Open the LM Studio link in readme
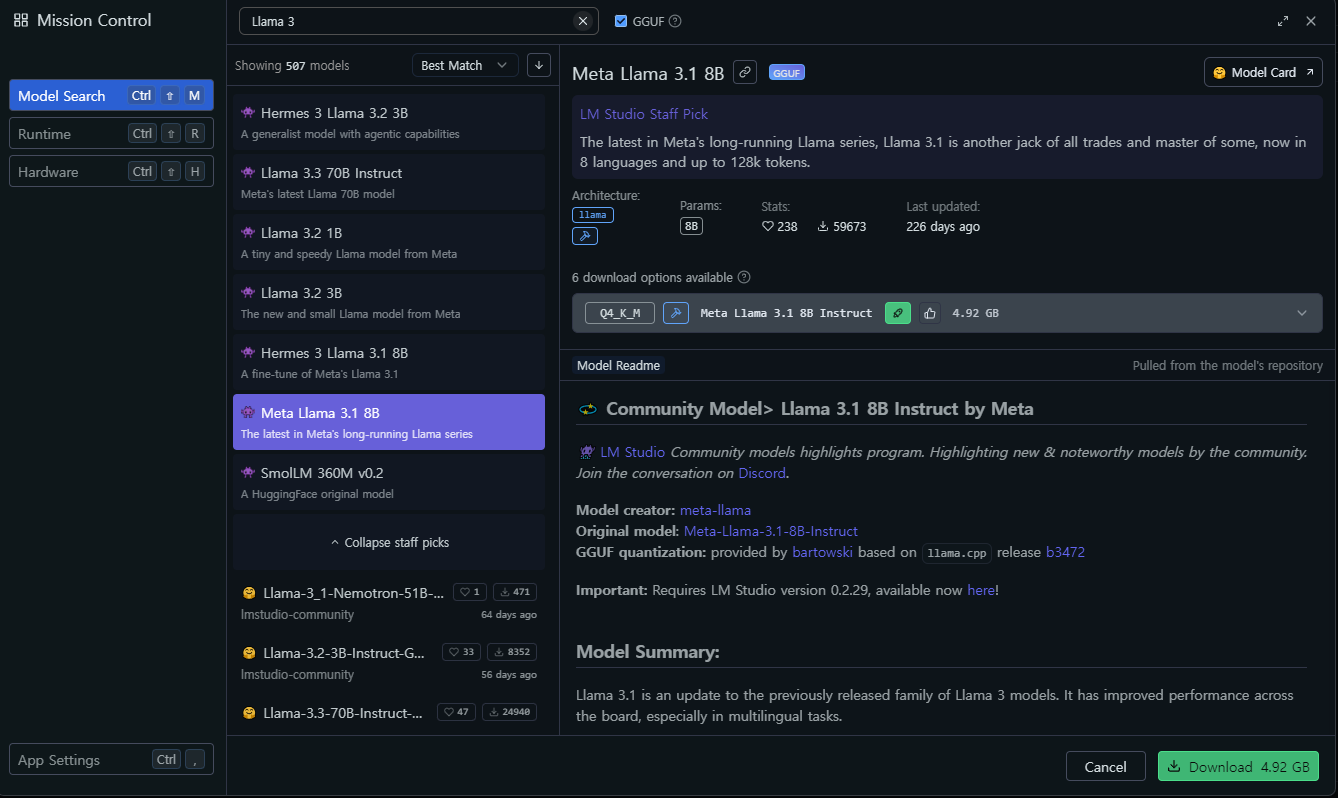Image resolution: width=1338 pixels, height=798 pixels. 632,452
